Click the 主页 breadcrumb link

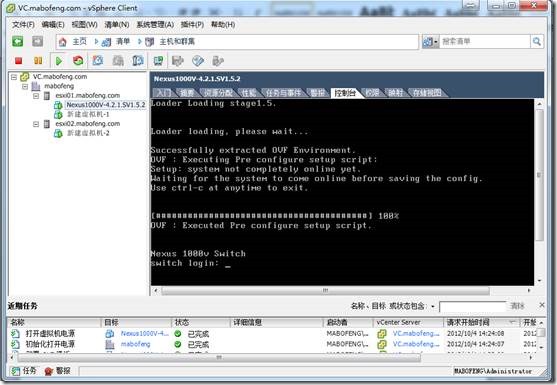tap(79, 42)
